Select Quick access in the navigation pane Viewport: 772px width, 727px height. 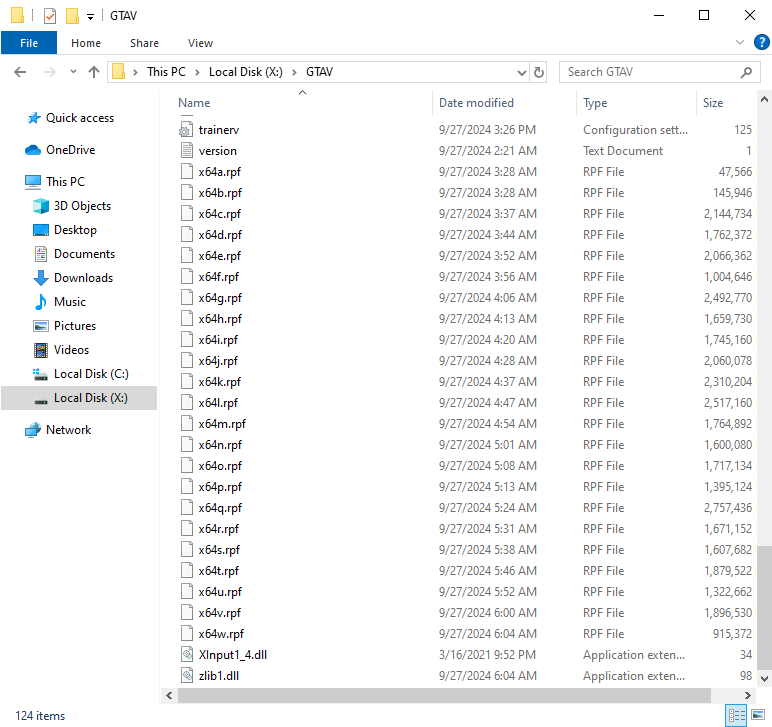(79, 118)
